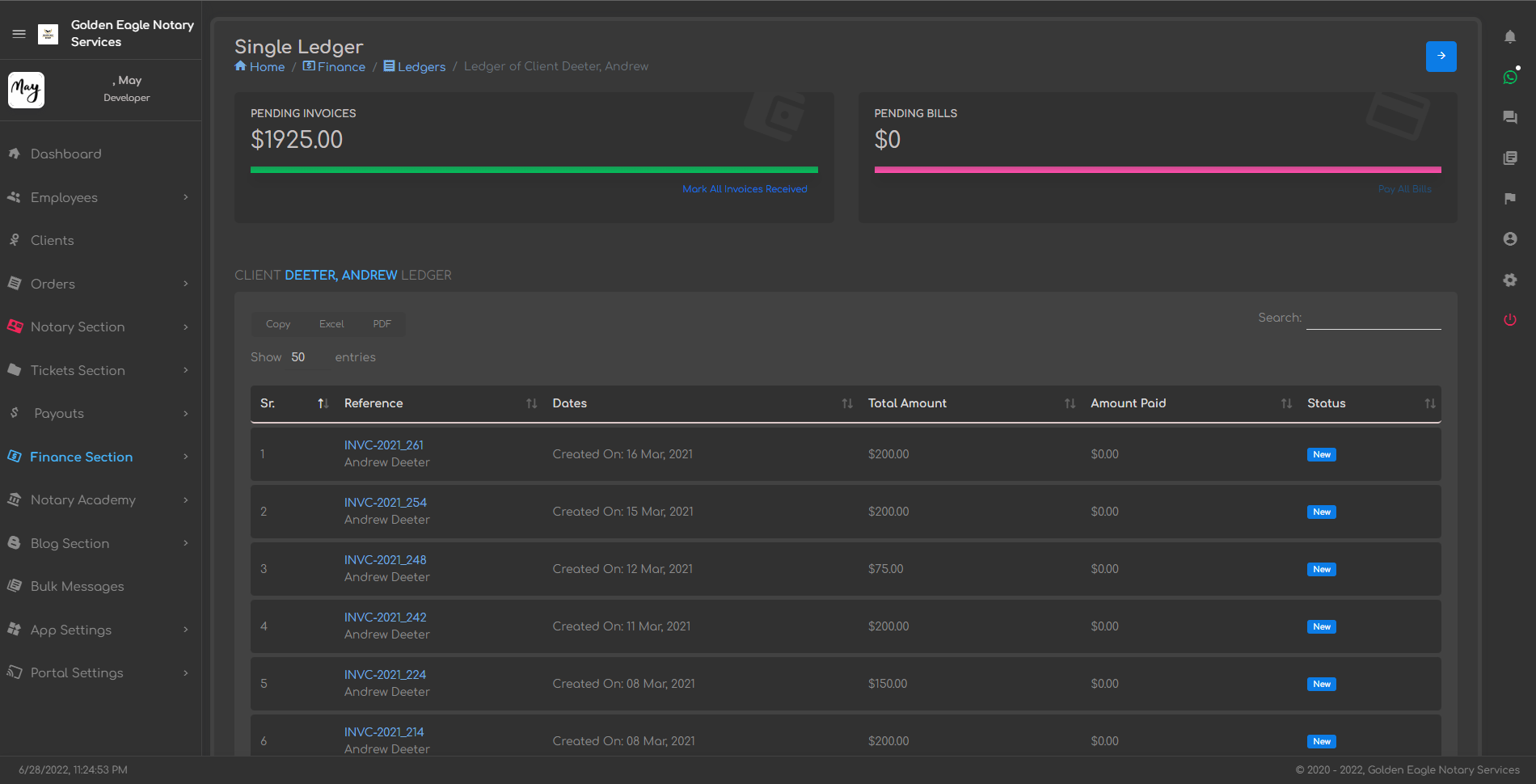
Task: Go to Ledgers breadcrumb link
Action: [415, 66]
